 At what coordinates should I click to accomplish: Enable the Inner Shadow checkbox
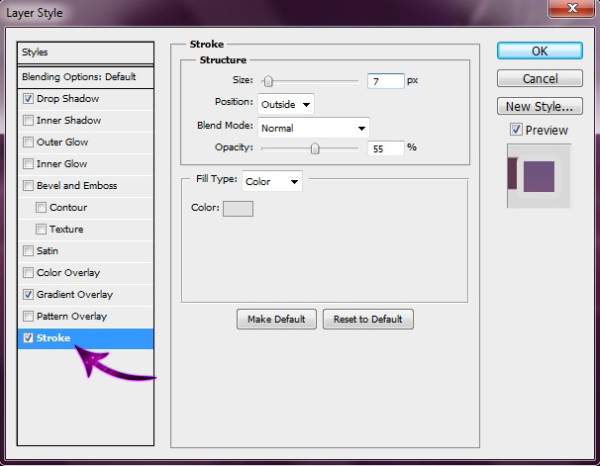(28, 121)
